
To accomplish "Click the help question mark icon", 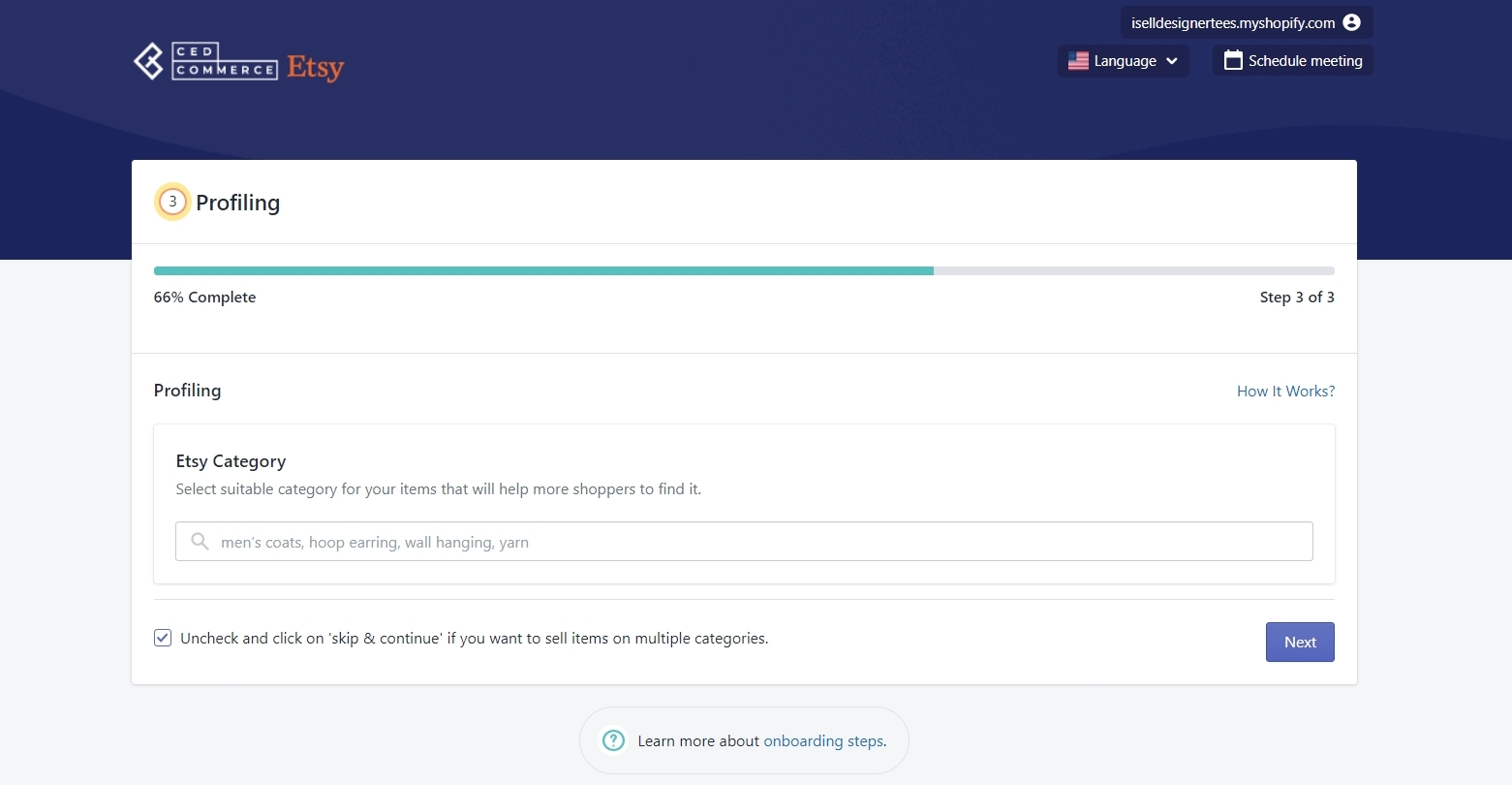I will click(x=613, y=740).
